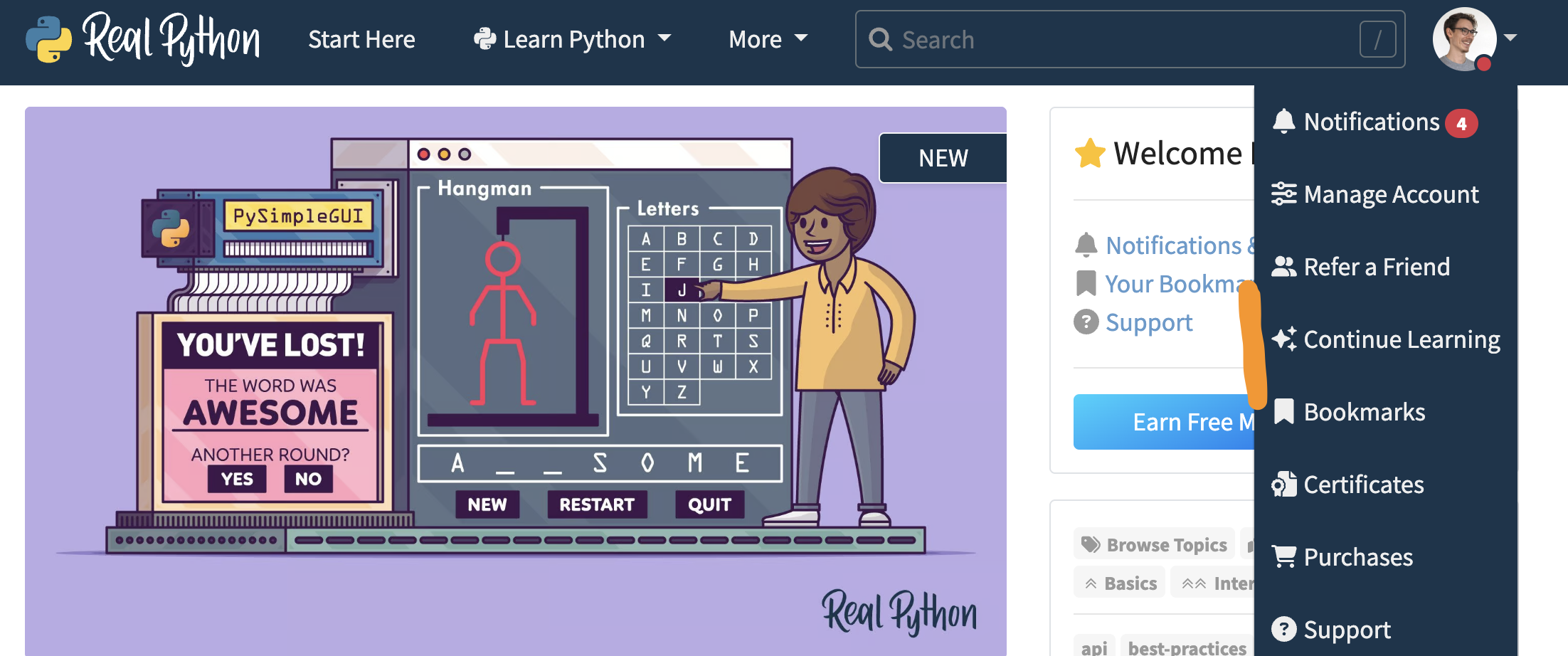The height and width of the screenshot is (656, 1568).
Task: Select the Intermediate topic tag
Action: click(x=1212, y=583)
